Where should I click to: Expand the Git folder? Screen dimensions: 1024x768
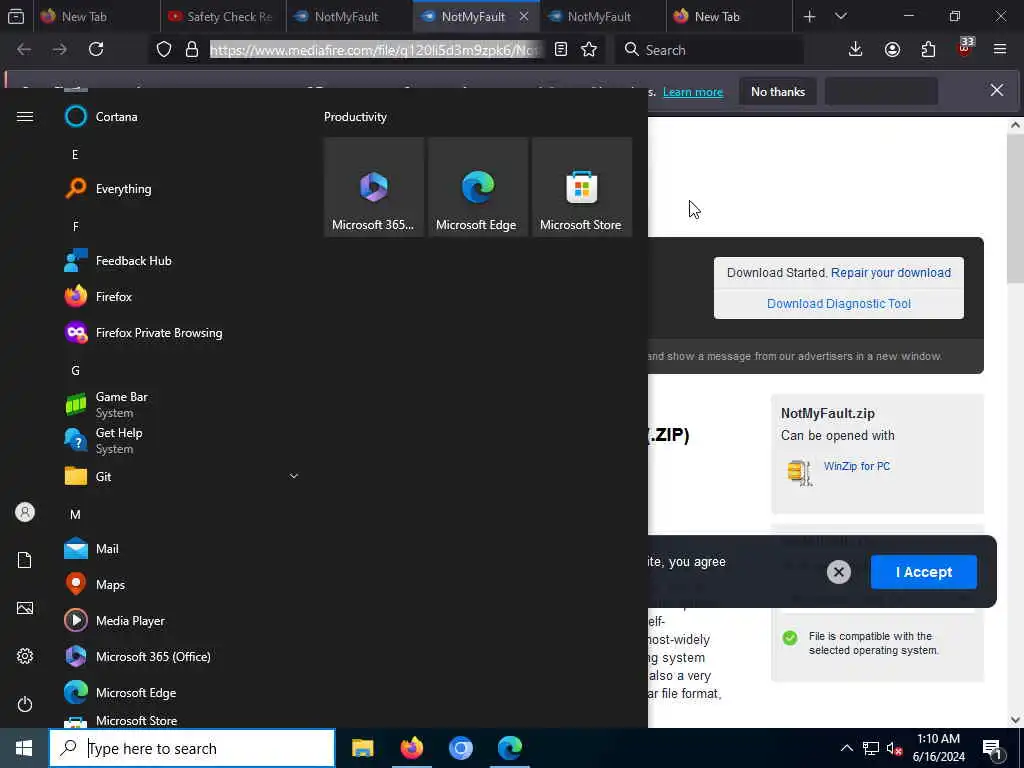coord(182,476)
